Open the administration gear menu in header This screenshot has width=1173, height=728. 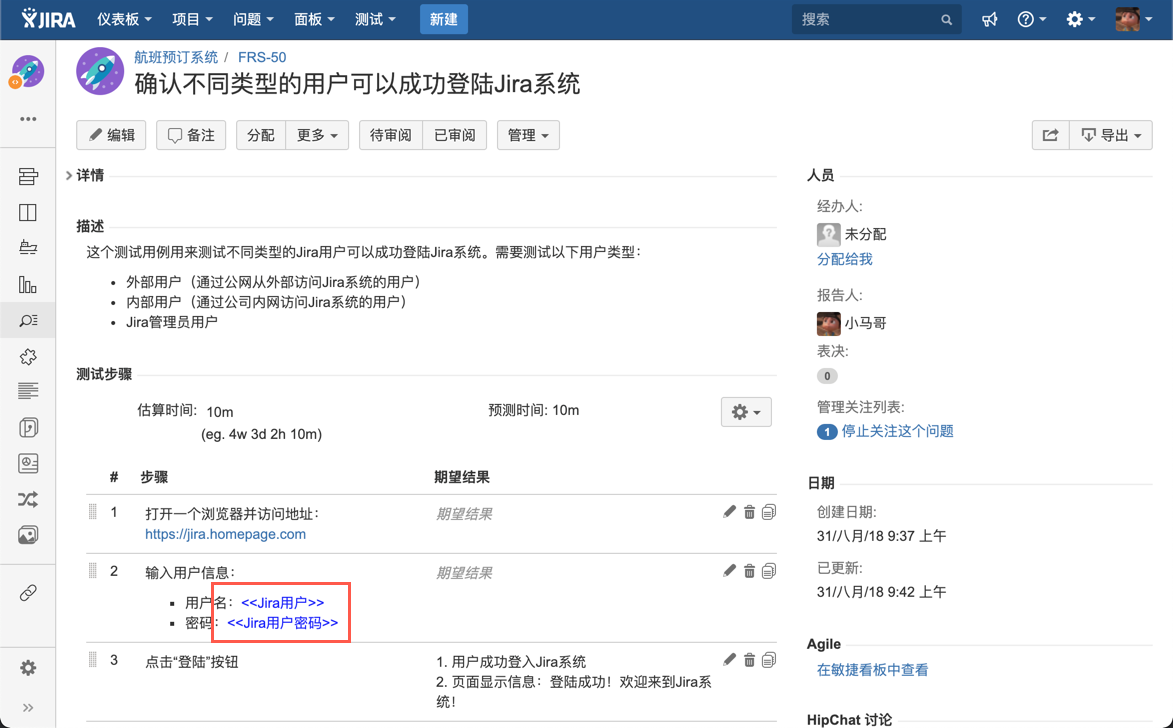tap(1080, 19)
